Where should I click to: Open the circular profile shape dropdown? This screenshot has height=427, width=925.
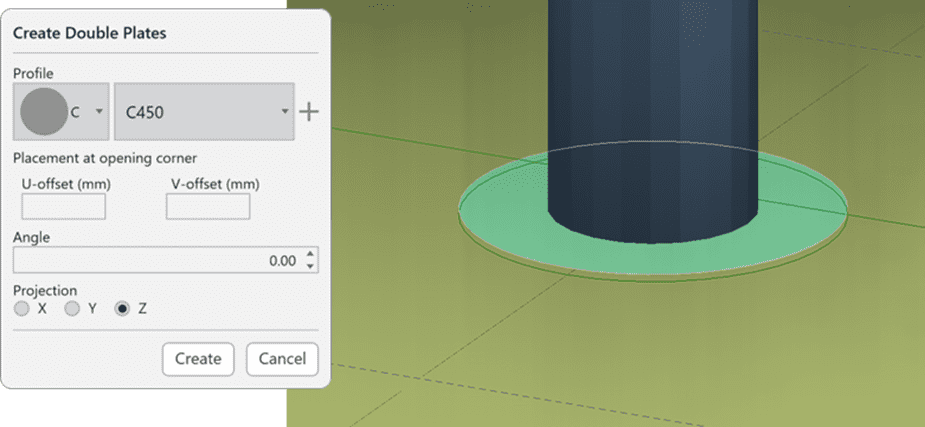pos(61,111)
